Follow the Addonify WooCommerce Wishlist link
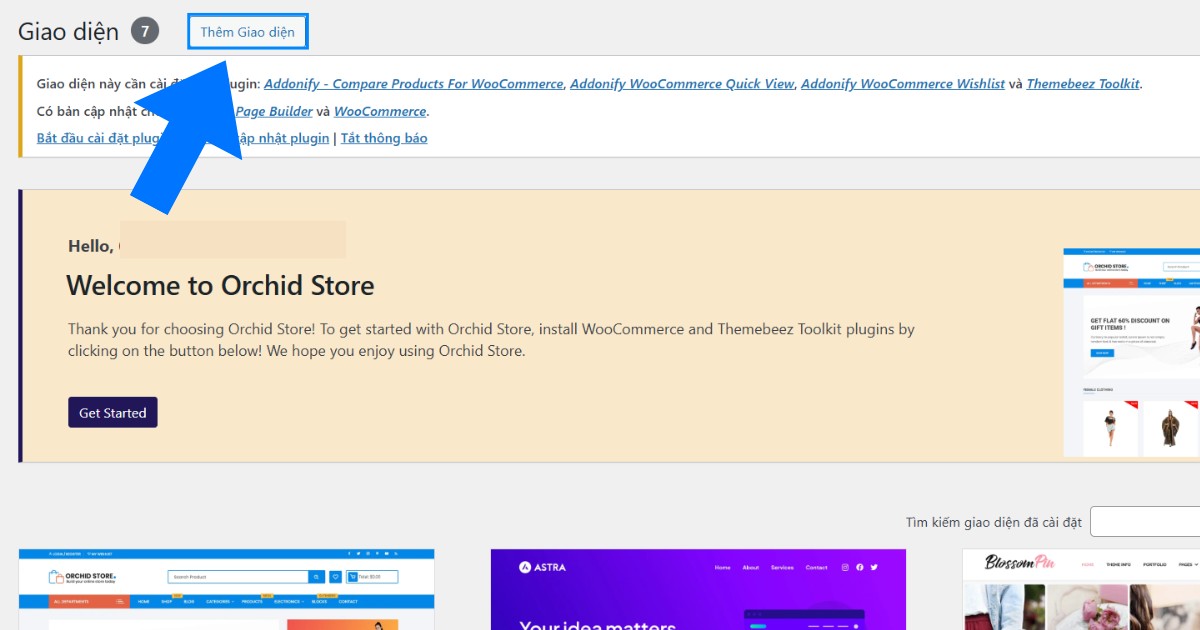Image resolution: width=1200 pixels, height=630 pixels. click(902, 84)
